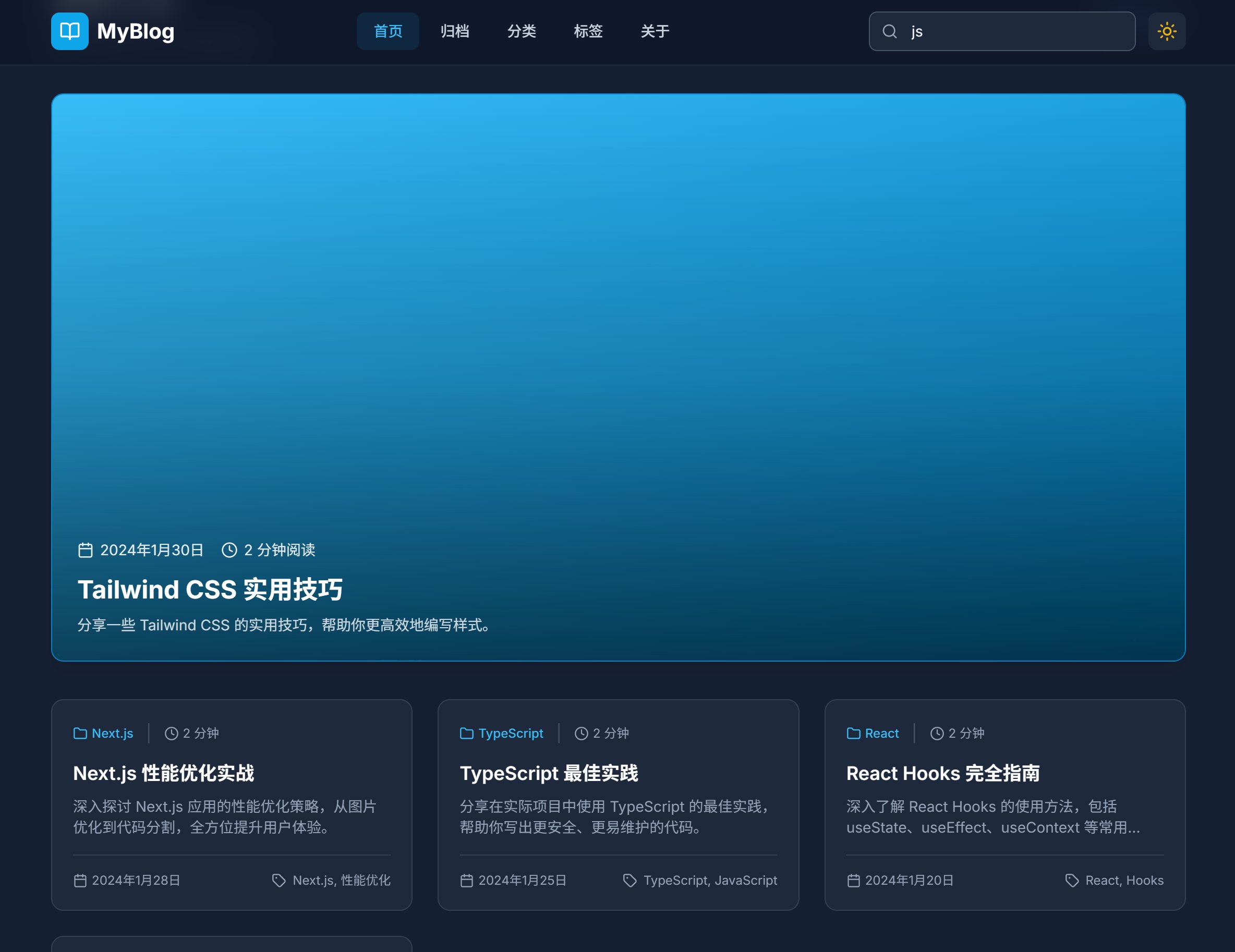Click the MyBlog title text

(136, 31)
